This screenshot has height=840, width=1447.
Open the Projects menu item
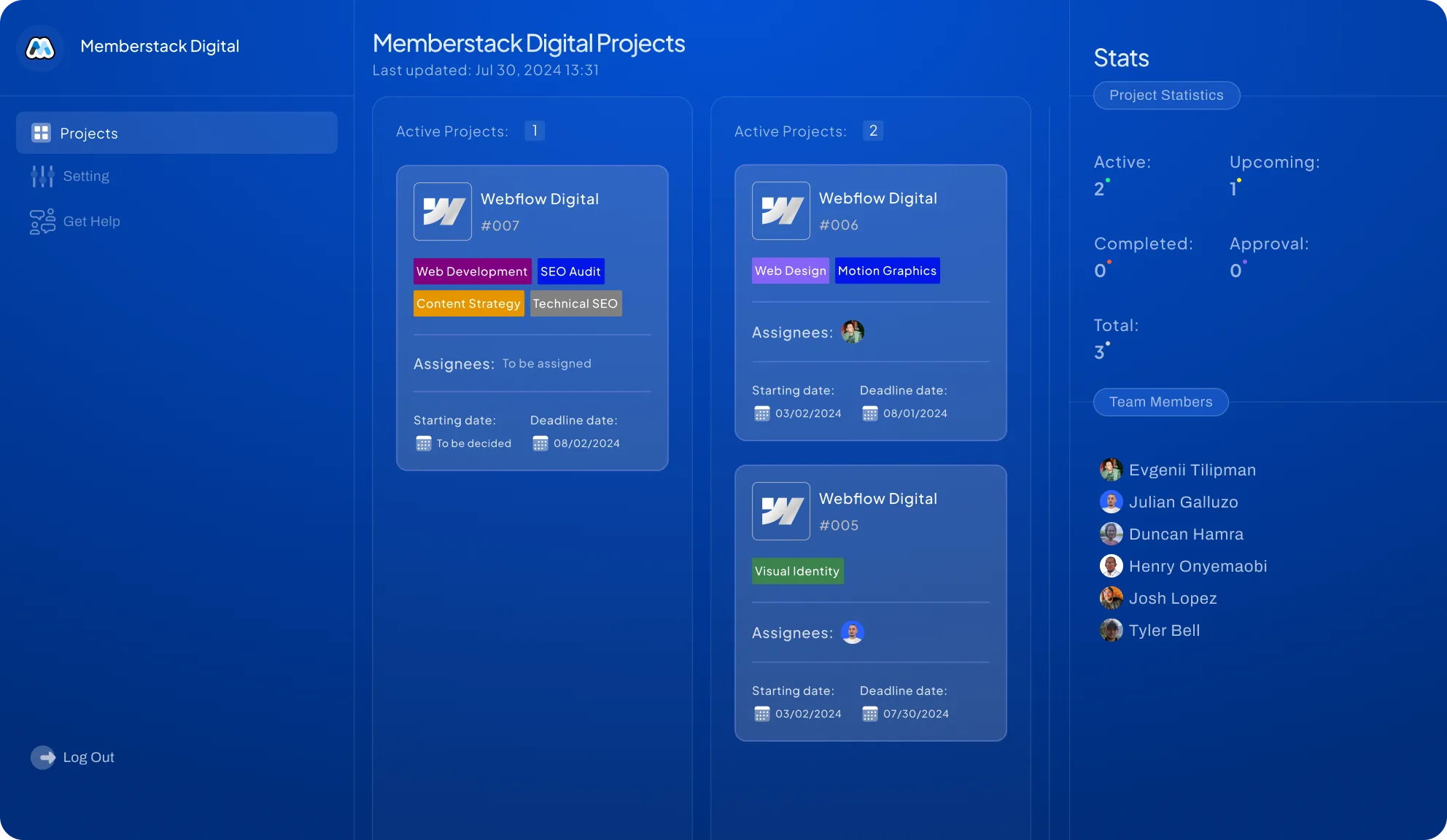pos(176,133)
